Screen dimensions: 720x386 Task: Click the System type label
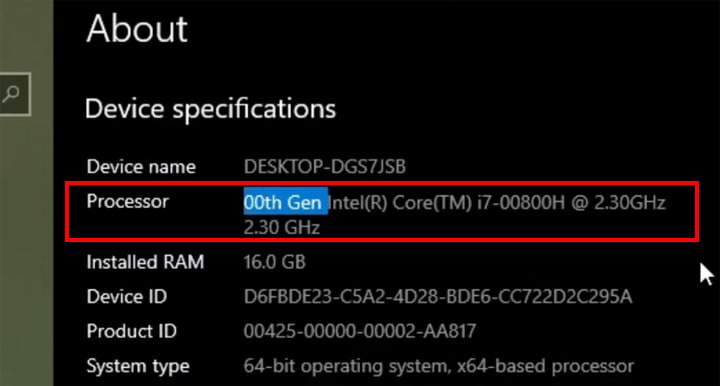click(138, 366)
